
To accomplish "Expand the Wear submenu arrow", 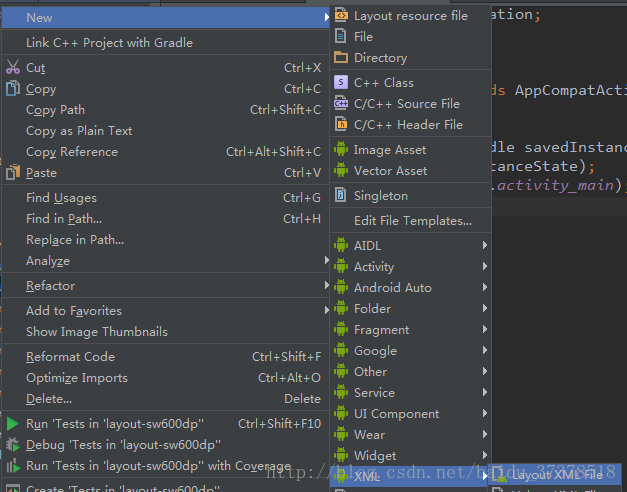I will click(x=485, y=434).
